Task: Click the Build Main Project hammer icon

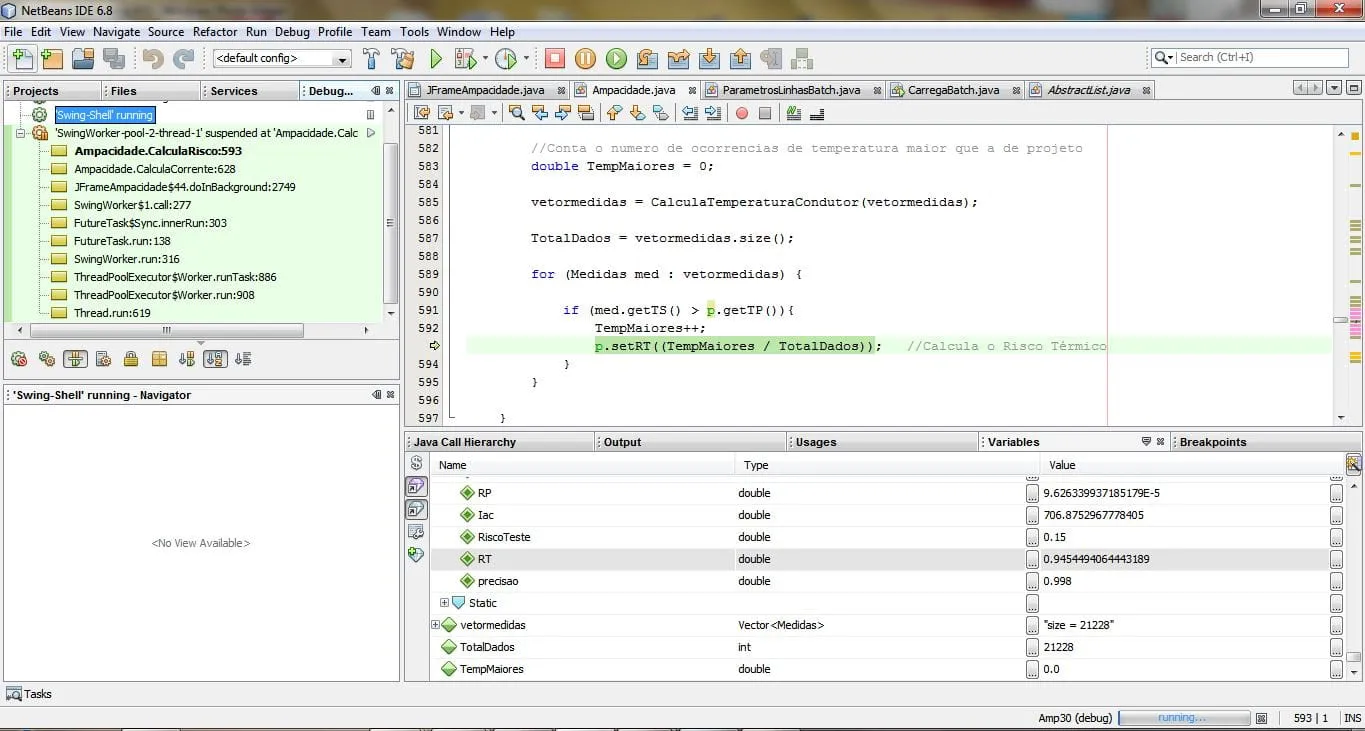Action: 371,59
